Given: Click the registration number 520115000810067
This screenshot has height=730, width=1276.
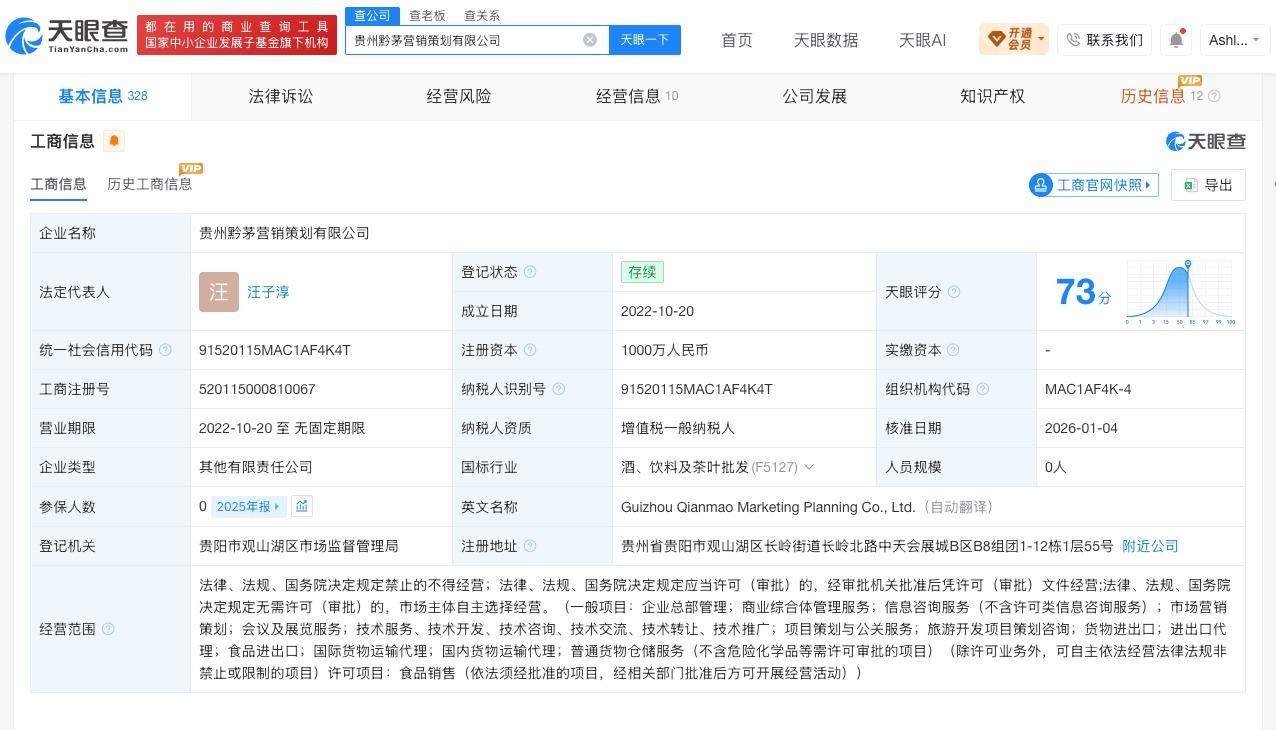Looking at the screenshot, I should click(257, 389).
